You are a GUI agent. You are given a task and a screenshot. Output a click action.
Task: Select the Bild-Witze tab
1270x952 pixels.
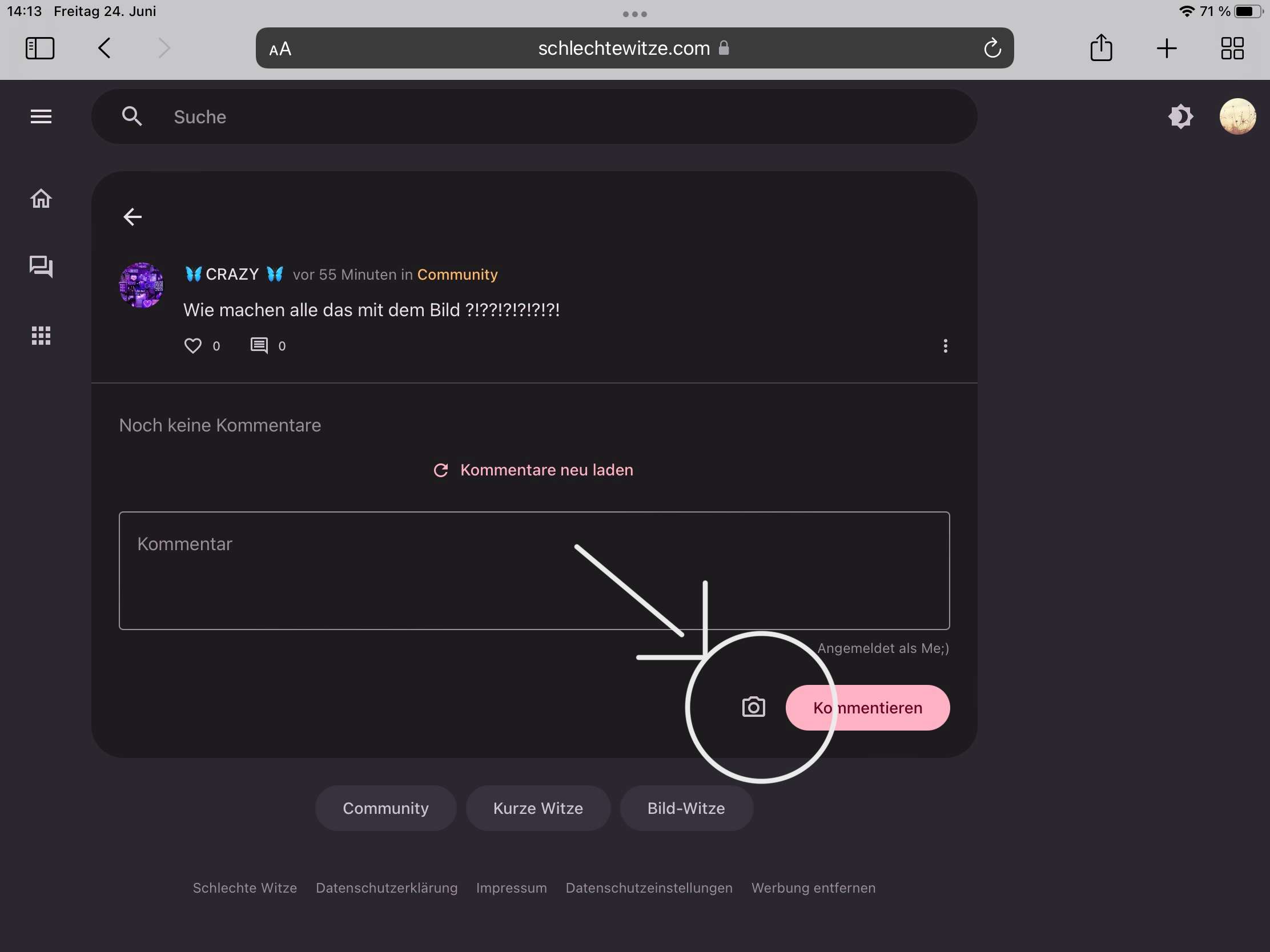(685, 808)
